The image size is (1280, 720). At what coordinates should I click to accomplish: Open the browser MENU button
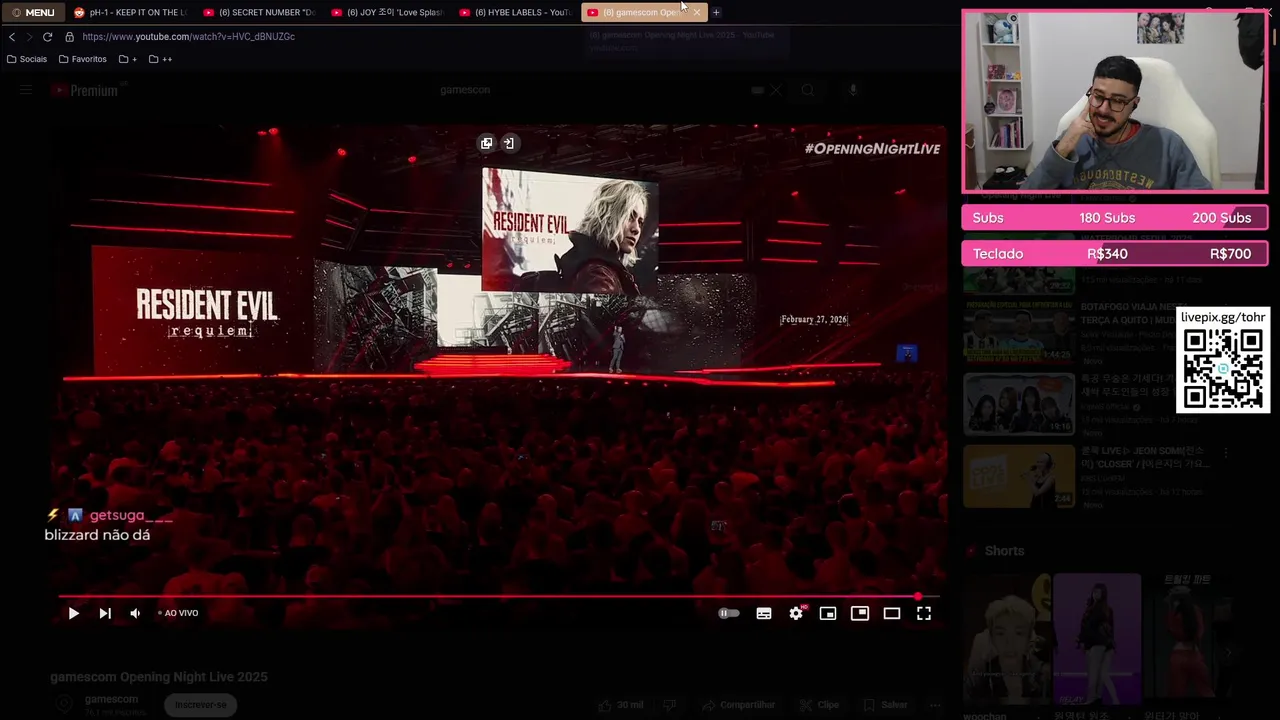[x=33, y=12]
